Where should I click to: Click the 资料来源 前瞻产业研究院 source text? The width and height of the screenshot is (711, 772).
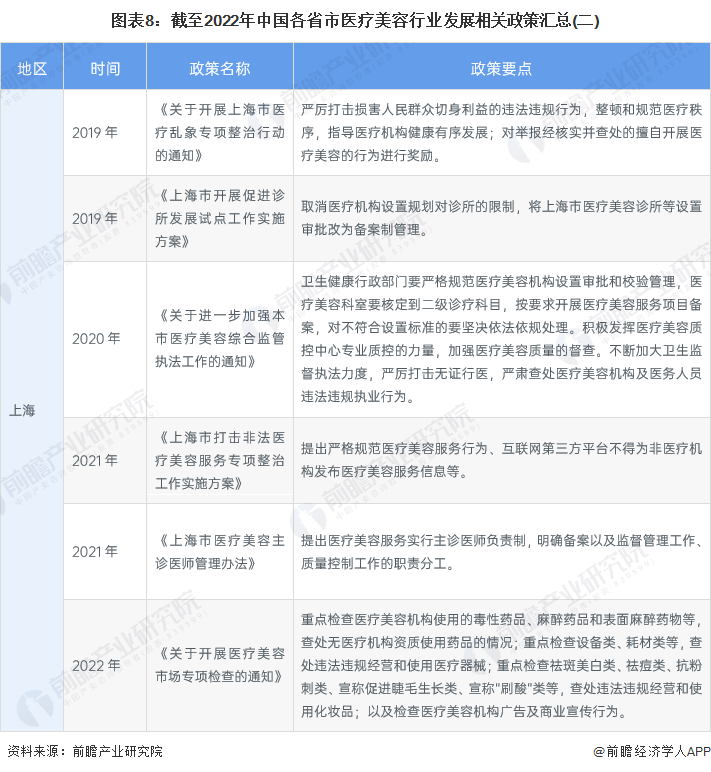click(84, 751)
